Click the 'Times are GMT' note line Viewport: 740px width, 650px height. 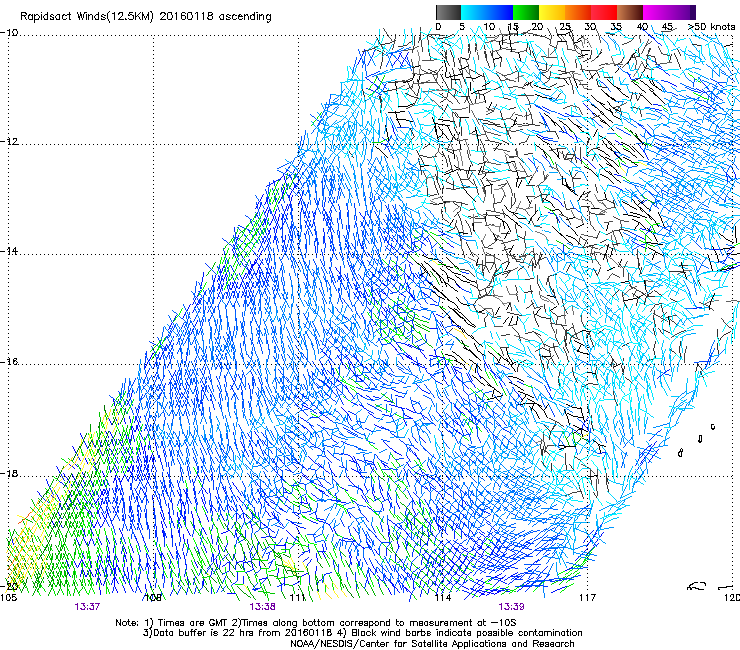point(316,623)
